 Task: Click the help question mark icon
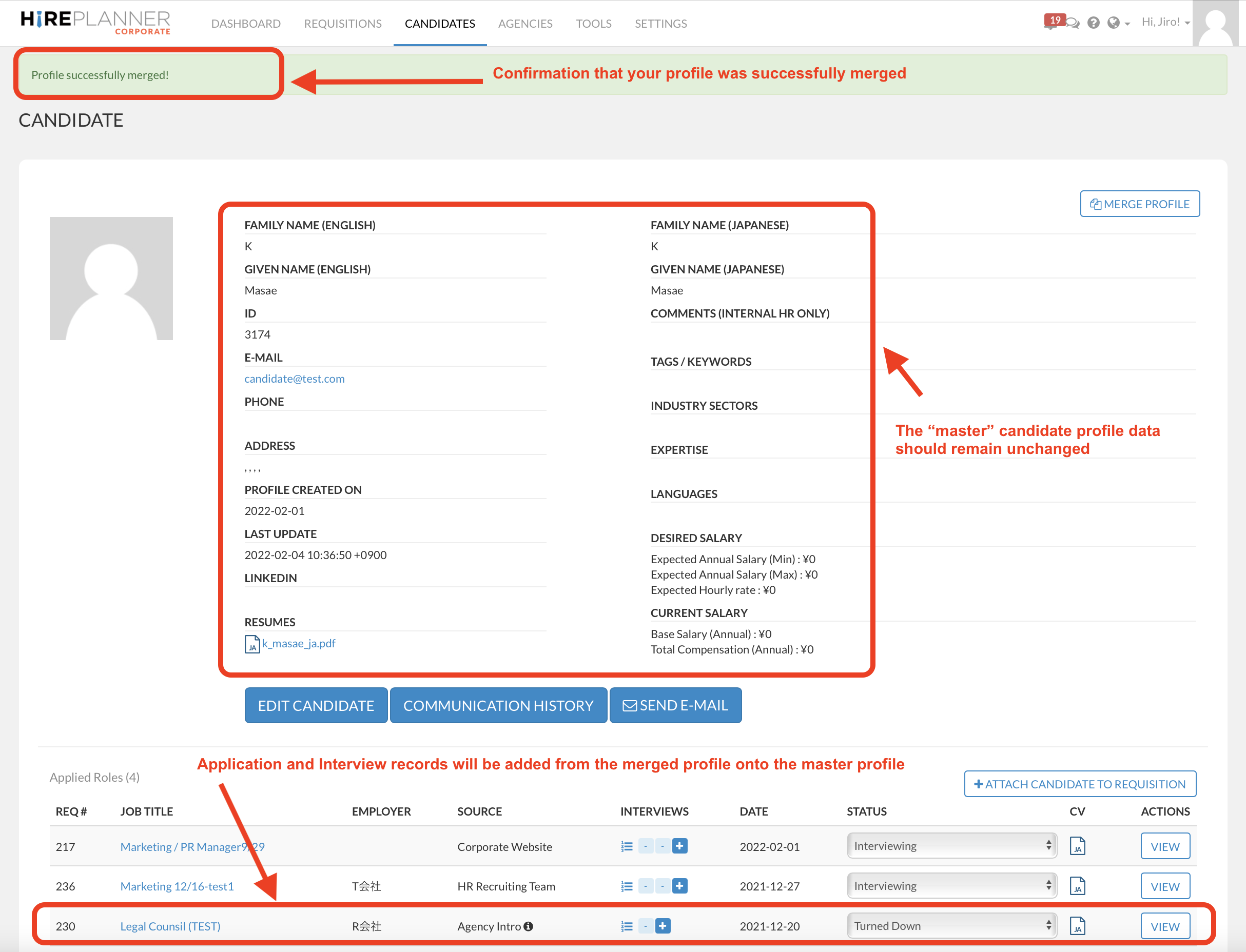tap(1093, 23)
